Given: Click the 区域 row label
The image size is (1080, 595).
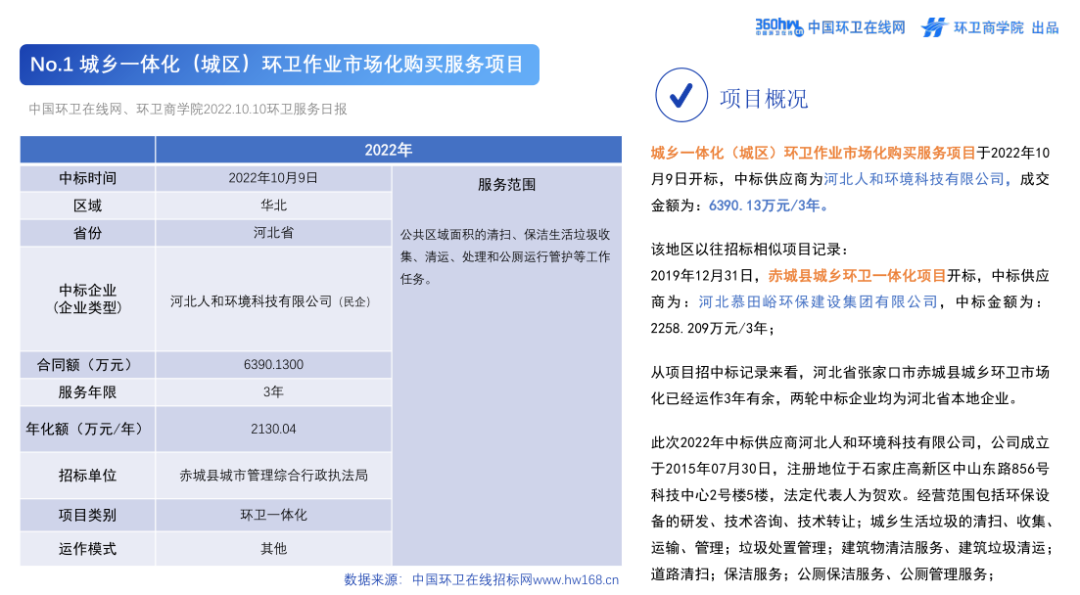Looking at the screenshot, I should (x=87, y=206).
